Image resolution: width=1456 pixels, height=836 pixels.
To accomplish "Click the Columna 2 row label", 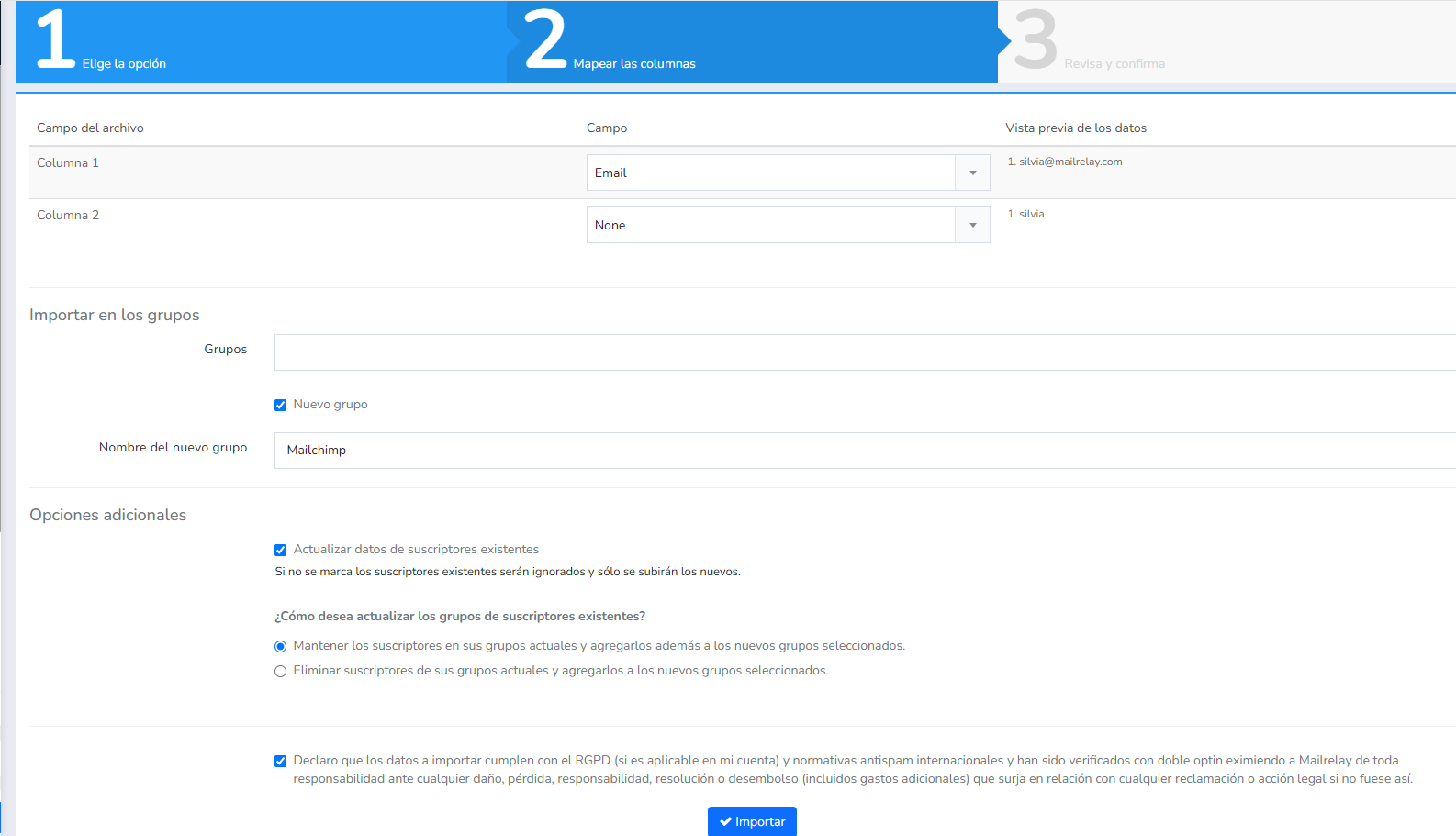I will [68, 215].
